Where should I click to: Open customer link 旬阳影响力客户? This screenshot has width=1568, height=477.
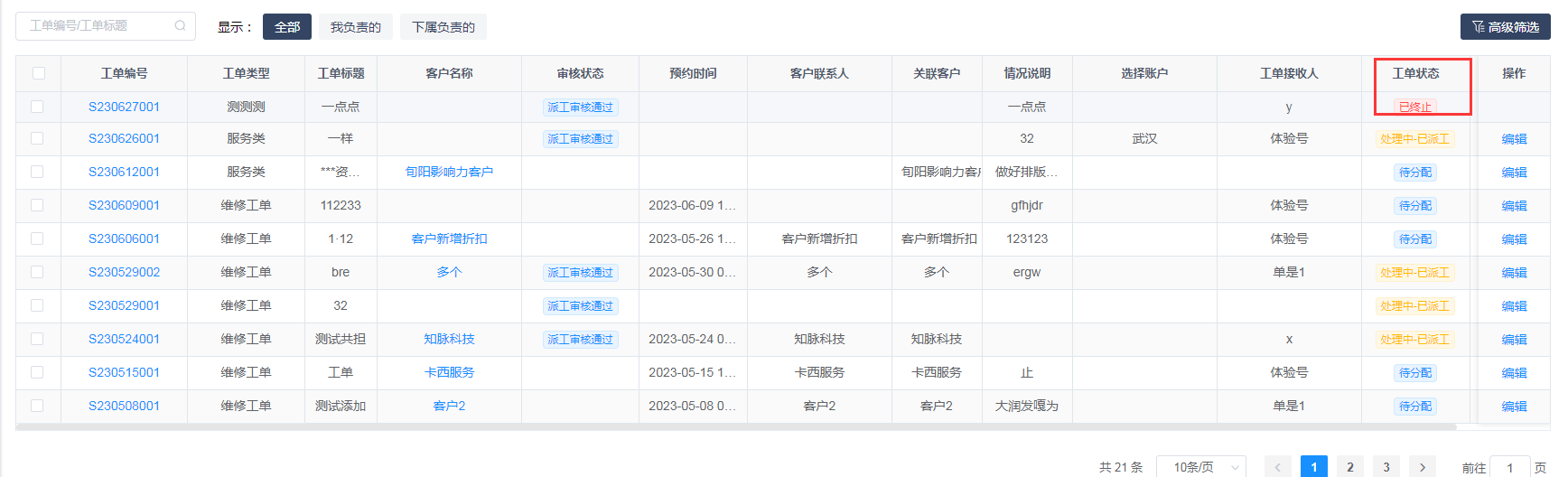coord(449,172)
